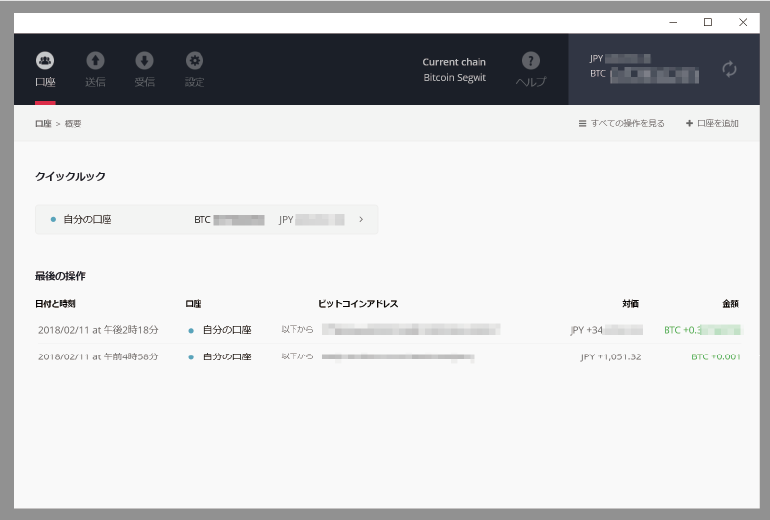Viewport: 770px width, 520px height.
Task: Click the header balance JPY BTC panel
Action: coord(664,69)
